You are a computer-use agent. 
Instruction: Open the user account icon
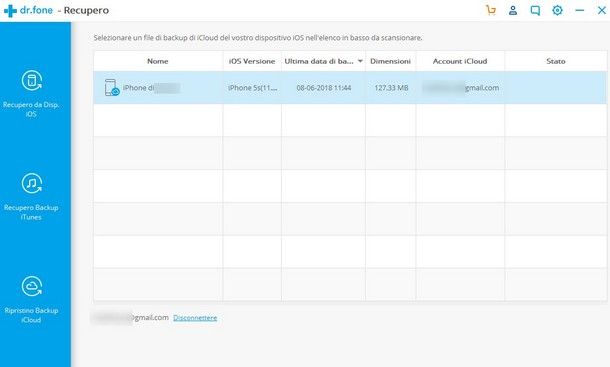(513, 10)
